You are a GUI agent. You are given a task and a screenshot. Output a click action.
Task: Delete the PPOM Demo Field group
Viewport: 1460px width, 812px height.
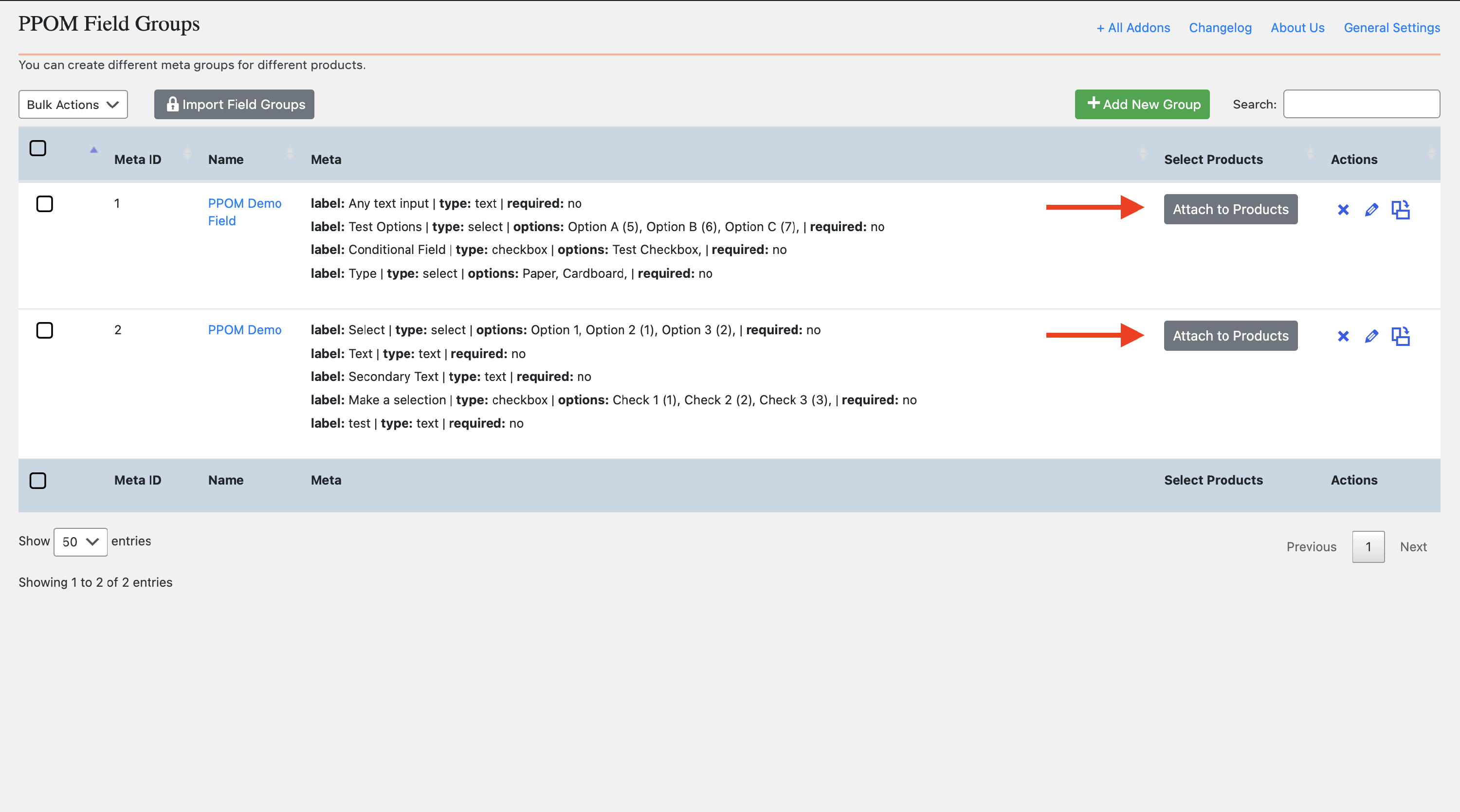coord(1343,210)
